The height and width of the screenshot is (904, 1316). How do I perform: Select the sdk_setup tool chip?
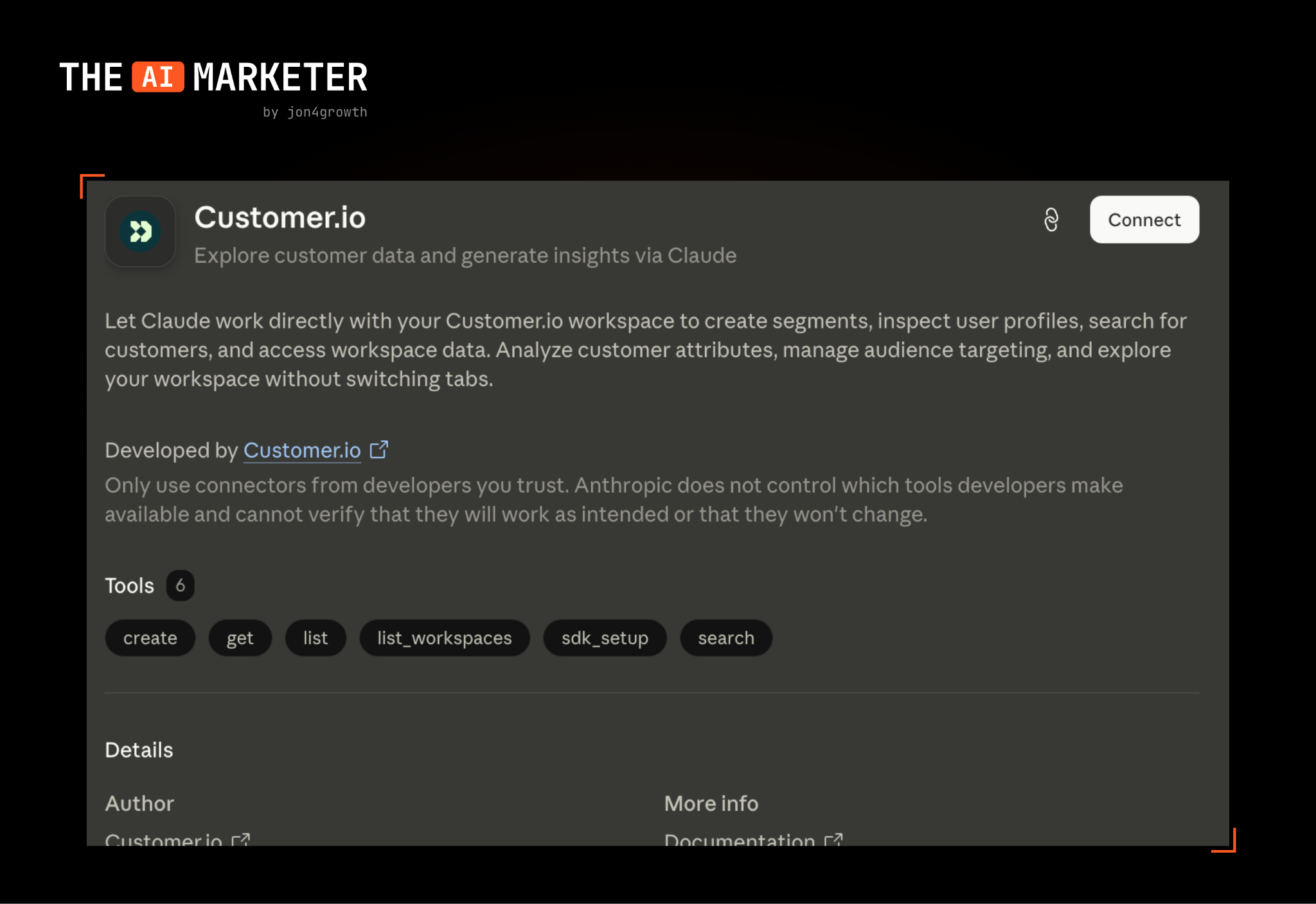pyautogui.click(x=605, y=638)
